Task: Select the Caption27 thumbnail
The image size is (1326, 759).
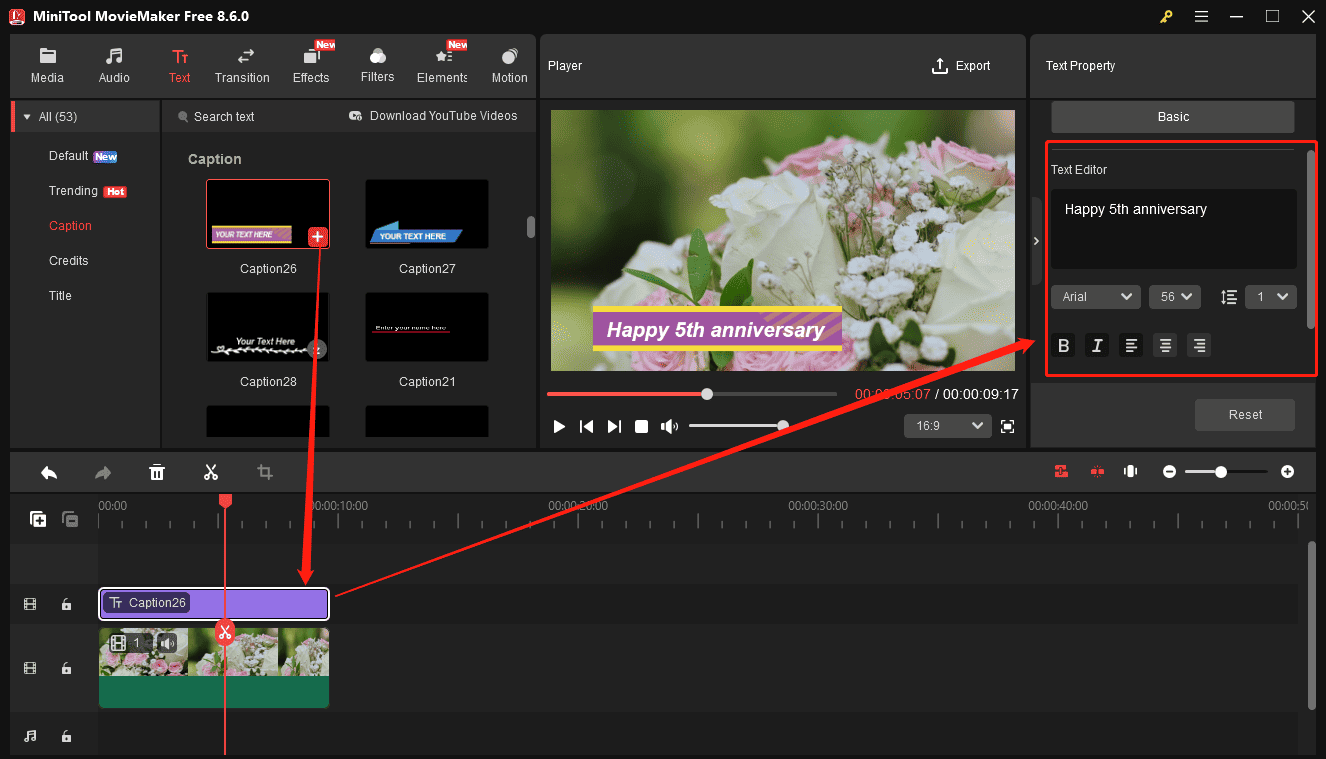Action: [427, 214]
